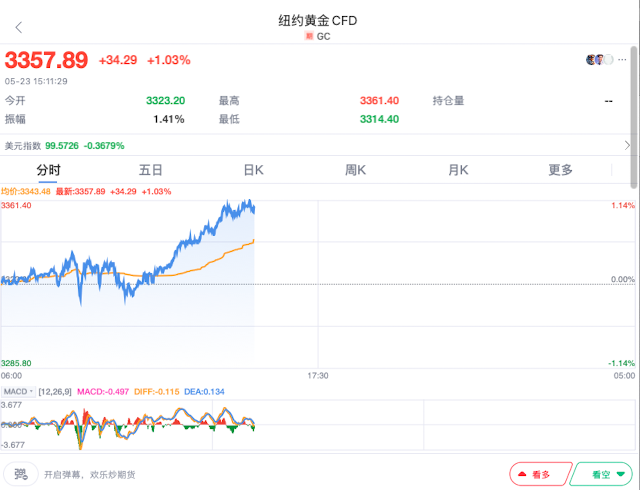Click the red bullish icon on 看多
Screen dimensions: 640x490
click(524, 474)
